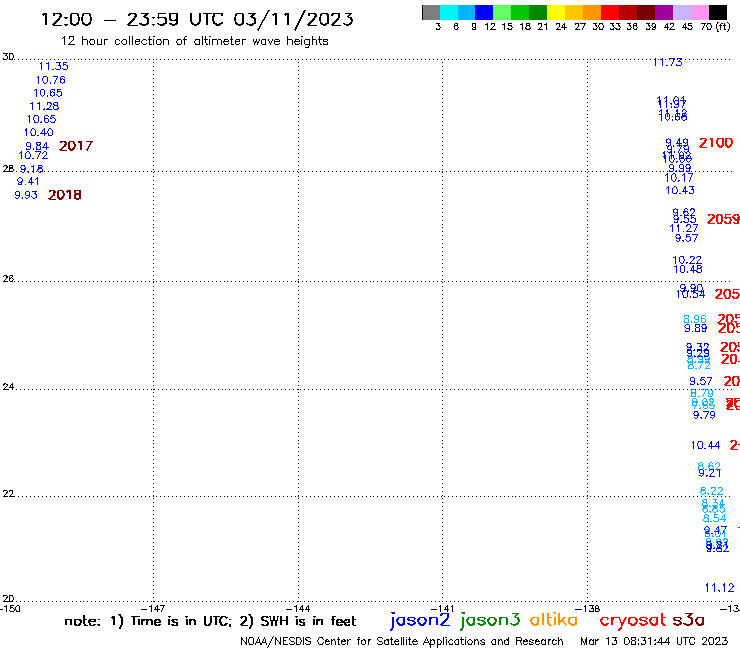Click the jason2 satellite label
Screen dimensions: 740x650
(x=420, y=620)
